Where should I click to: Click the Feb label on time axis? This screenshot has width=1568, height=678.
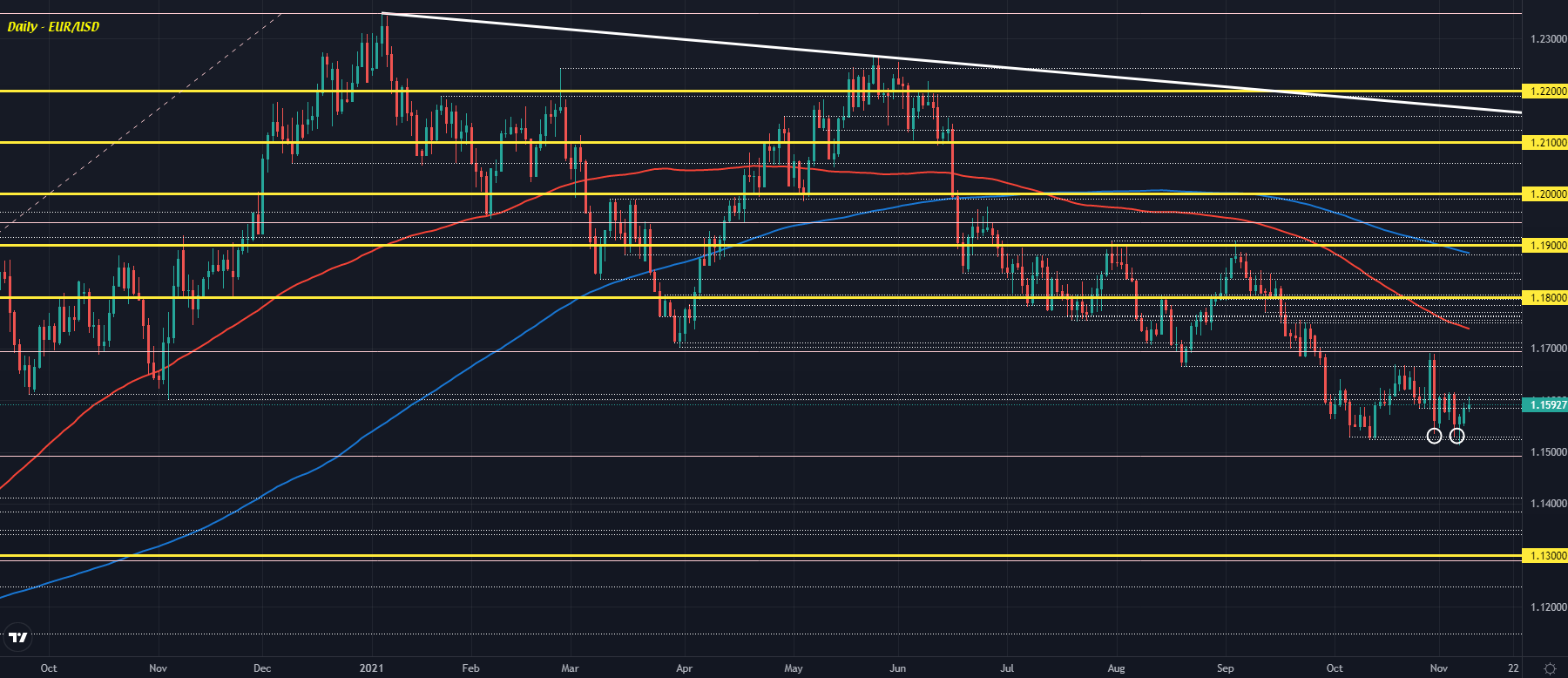coord(470,668)
